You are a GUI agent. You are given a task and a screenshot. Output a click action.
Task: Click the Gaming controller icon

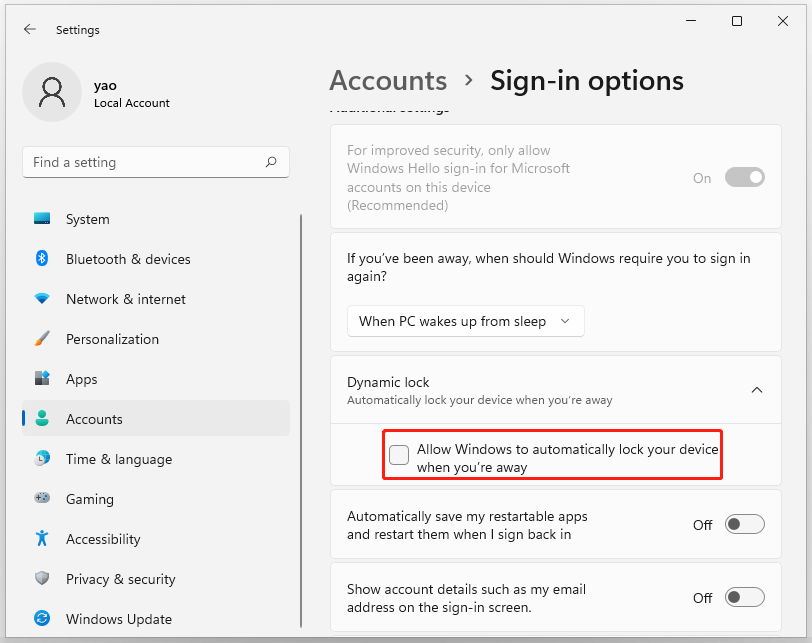[x=42, y=499]
